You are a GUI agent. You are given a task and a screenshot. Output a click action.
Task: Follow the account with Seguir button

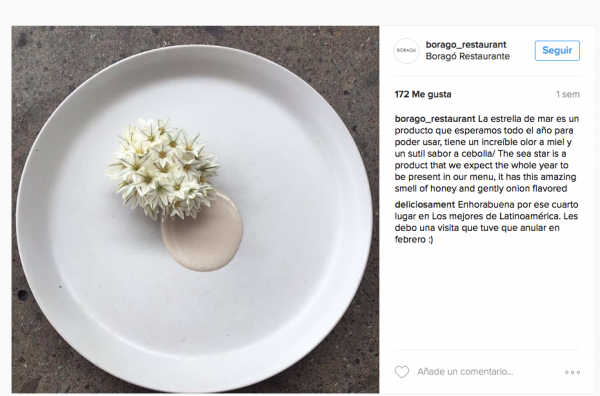[x=557, y=51]
